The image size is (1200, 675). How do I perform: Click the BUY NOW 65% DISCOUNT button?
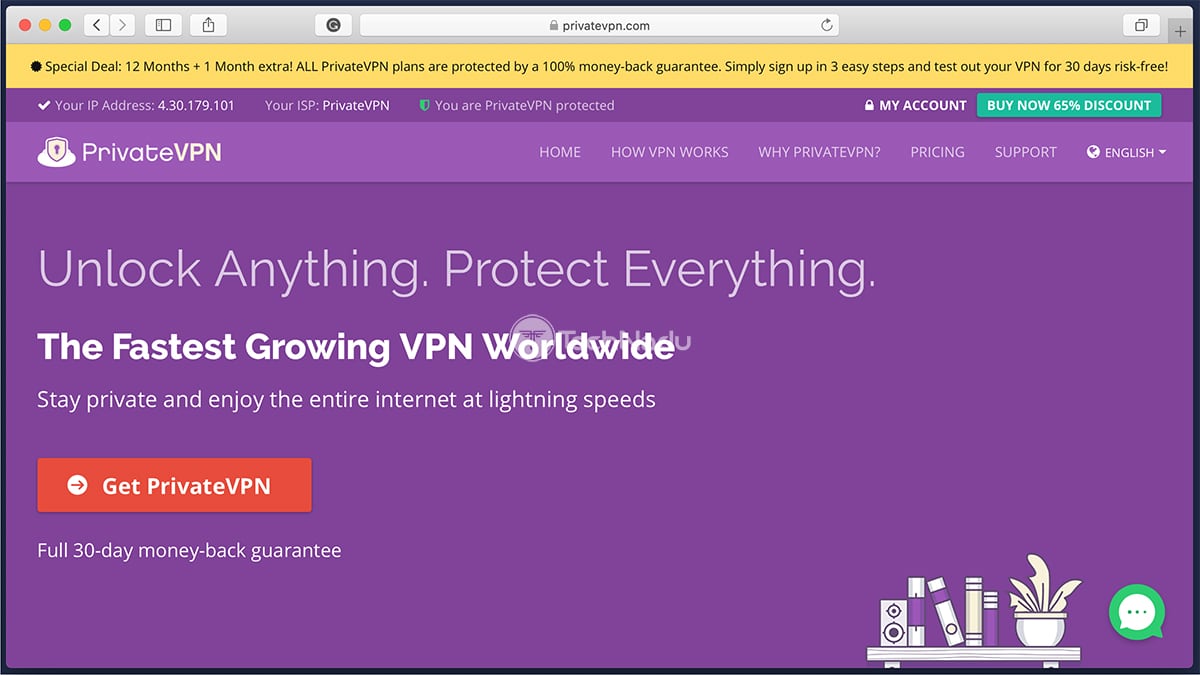tap(1068, 104)
